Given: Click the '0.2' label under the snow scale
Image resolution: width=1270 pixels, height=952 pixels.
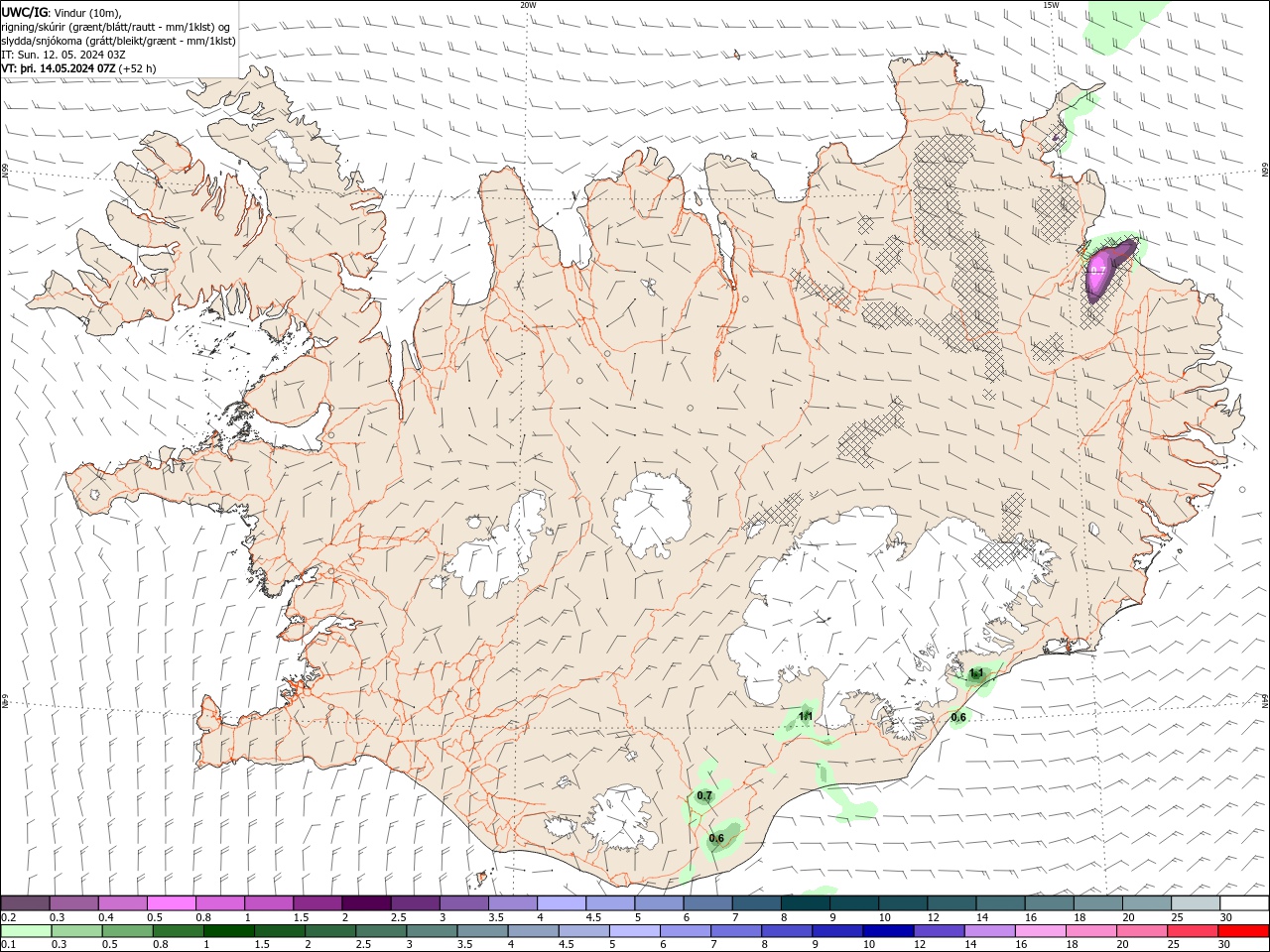Looking at the screenshot, I should pyautogui.click(x=8, y=917).
